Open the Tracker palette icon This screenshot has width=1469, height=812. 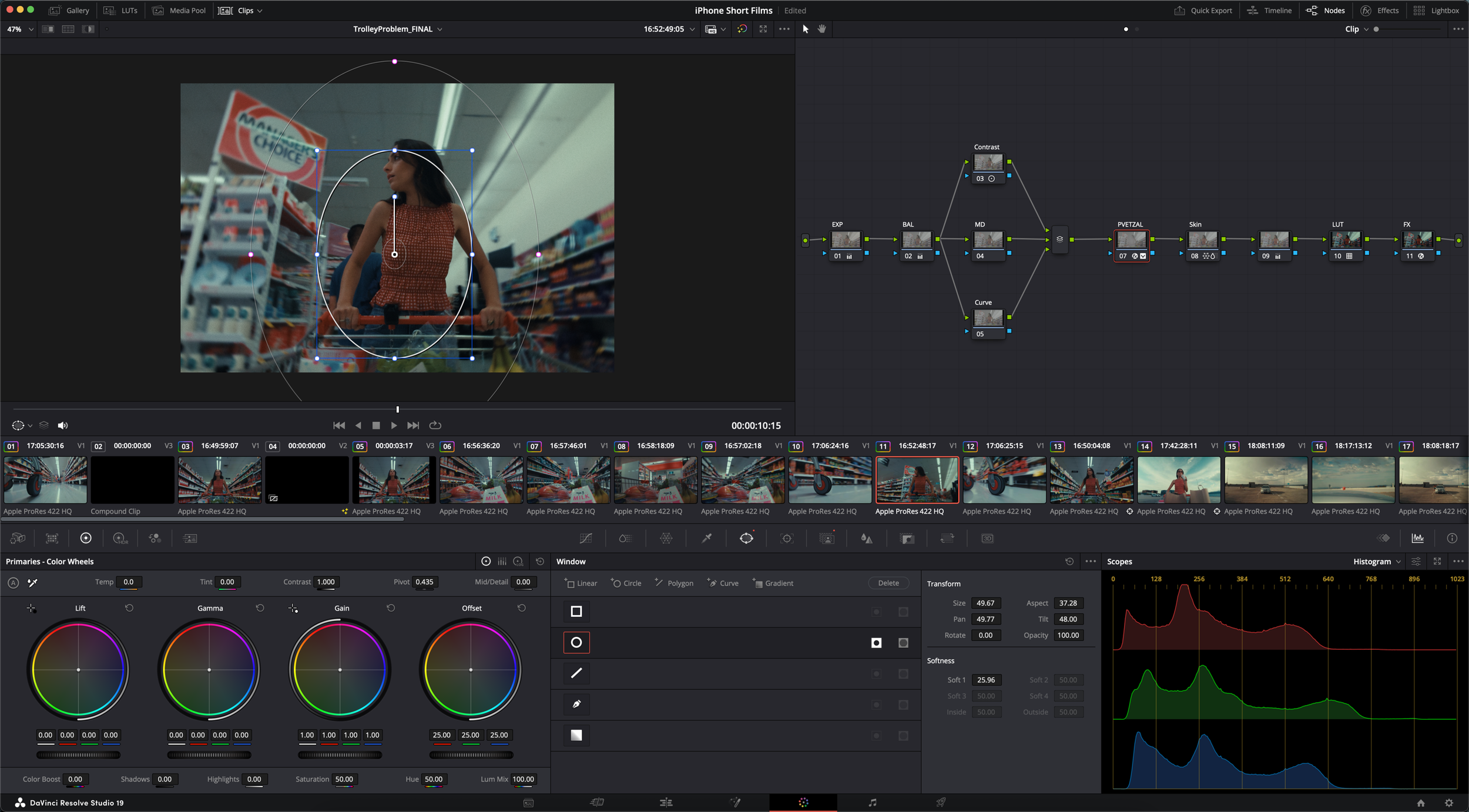tap(787, 538)
